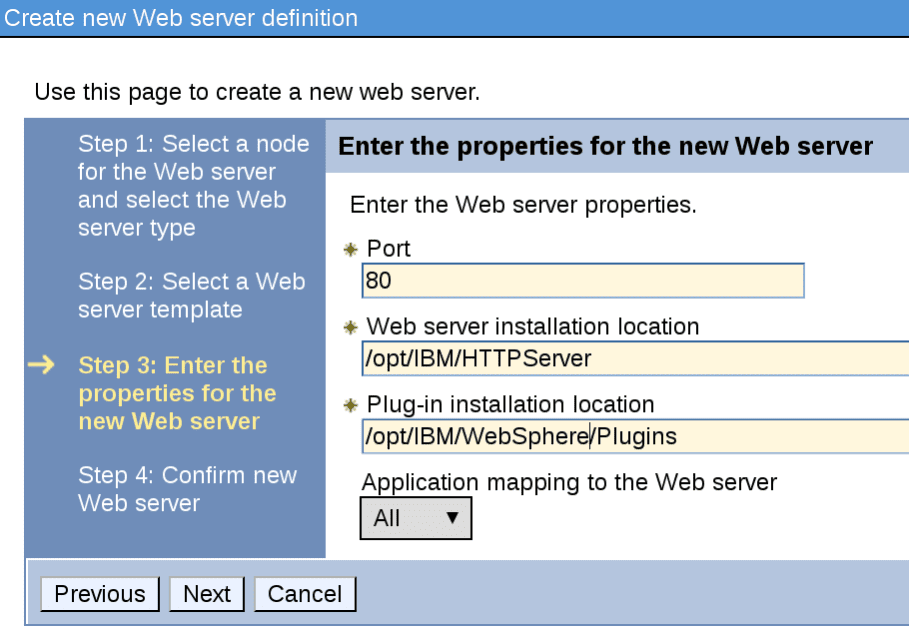909x628 pixels.
Task: Cancel the web server creation
Action: [305, 594]
